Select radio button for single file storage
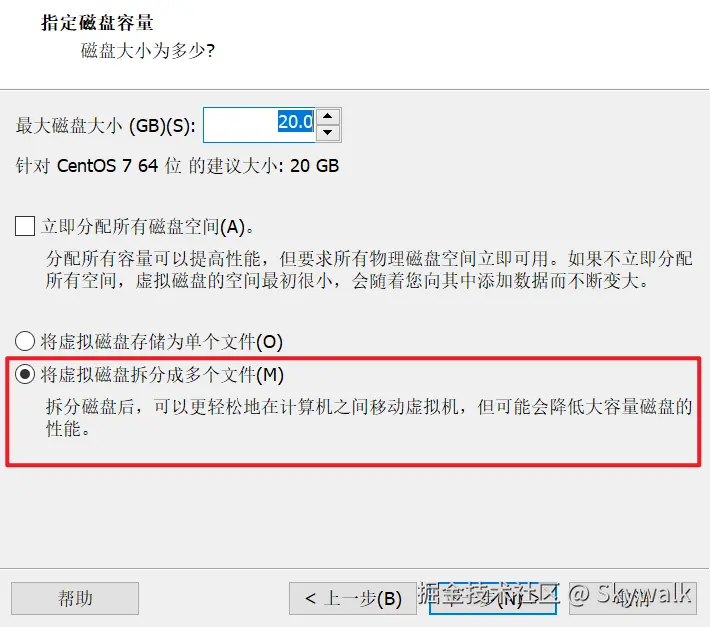Viewport: 710px width, 627px height. pyautogui.click(x=25, y=341)
